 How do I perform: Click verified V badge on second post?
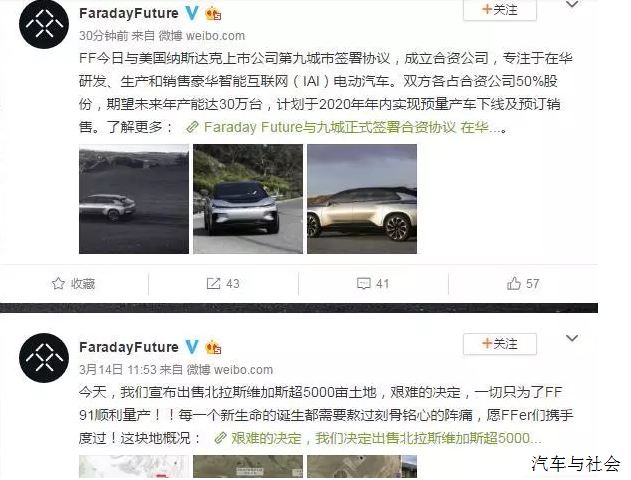coord(192,347)
